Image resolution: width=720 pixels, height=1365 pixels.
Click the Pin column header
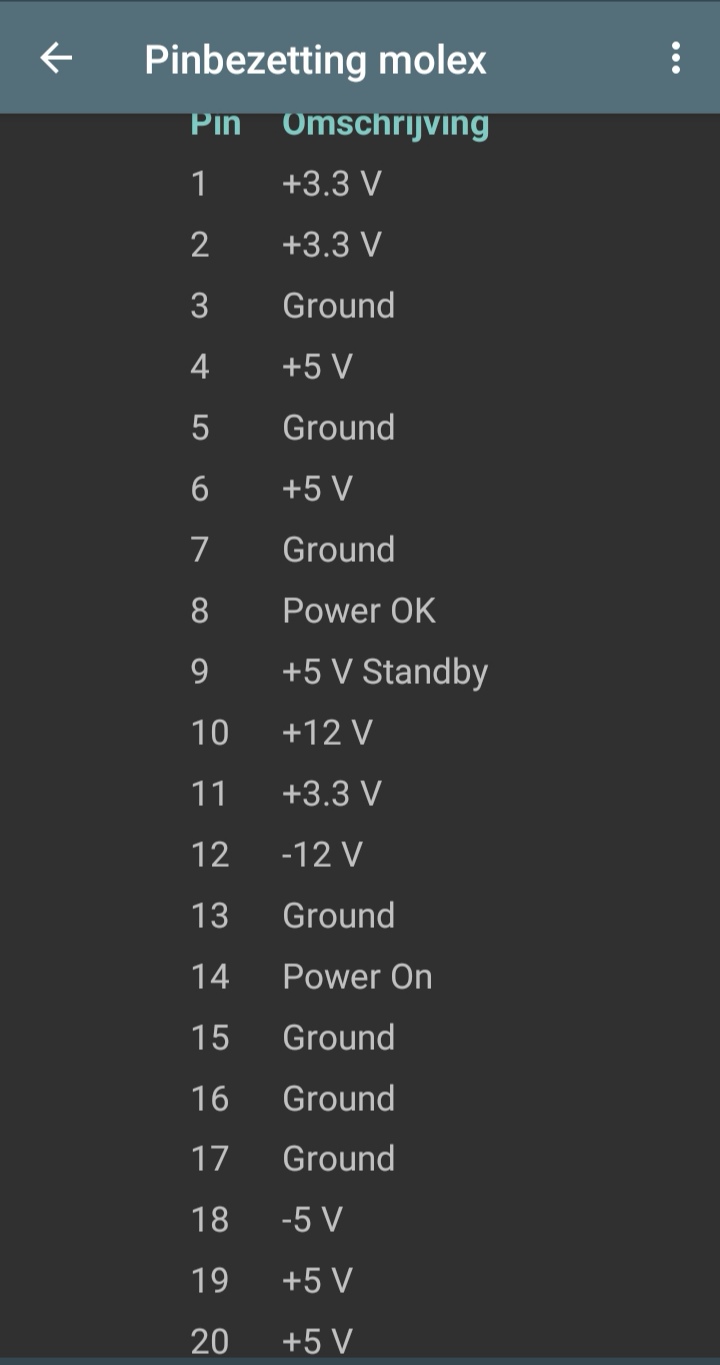tap(216, 125)
